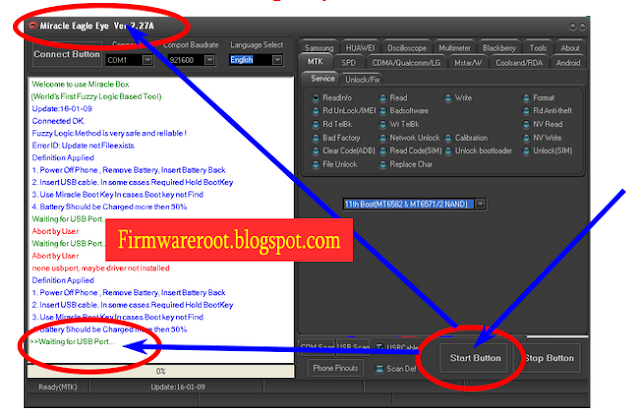
Task: Click the Stop Button
Action: click(548, 358)
